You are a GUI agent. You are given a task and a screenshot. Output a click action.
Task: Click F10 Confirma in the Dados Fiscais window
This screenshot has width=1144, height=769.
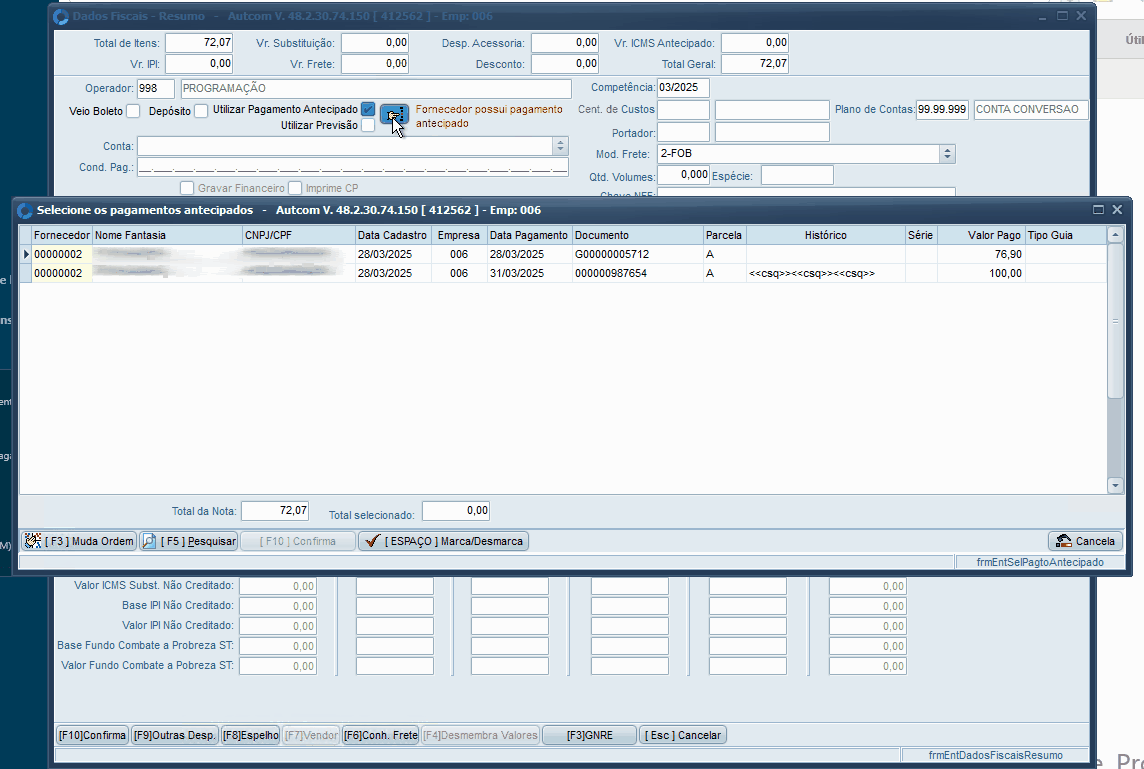tap(93, 735)
